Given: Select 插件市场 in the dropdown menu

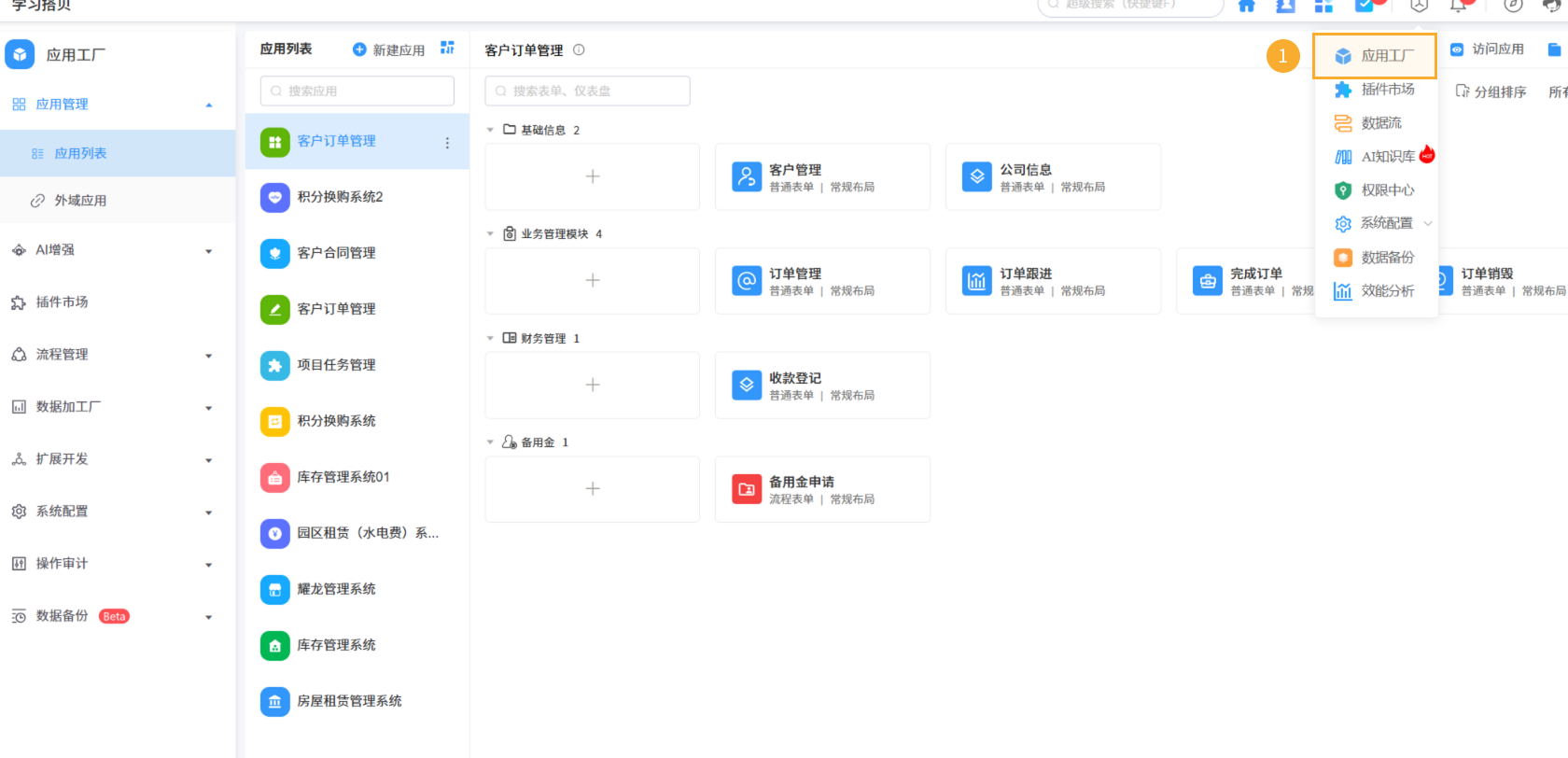Looking at the screenshot, I should point(1375,90).
